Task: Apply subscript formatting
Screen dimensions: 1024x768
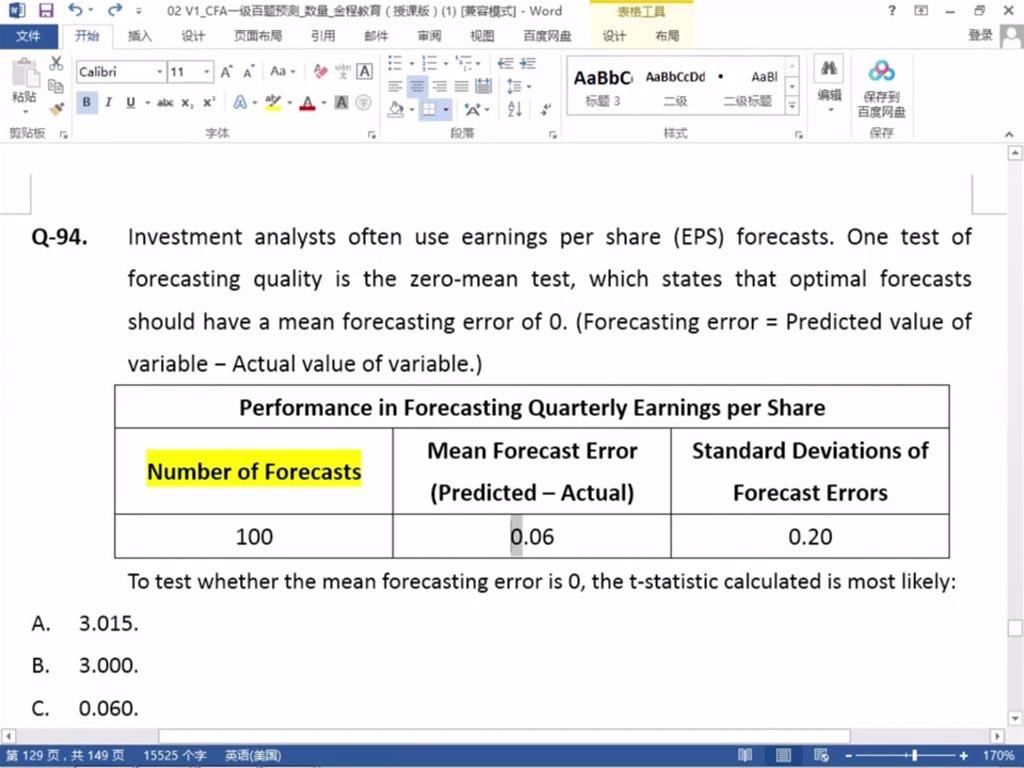Action: [x=187, y=103]
